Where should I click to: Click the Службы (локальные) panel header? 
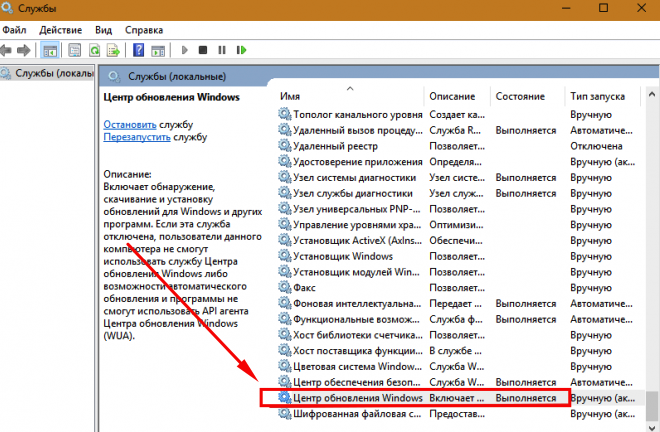point(177,77)
